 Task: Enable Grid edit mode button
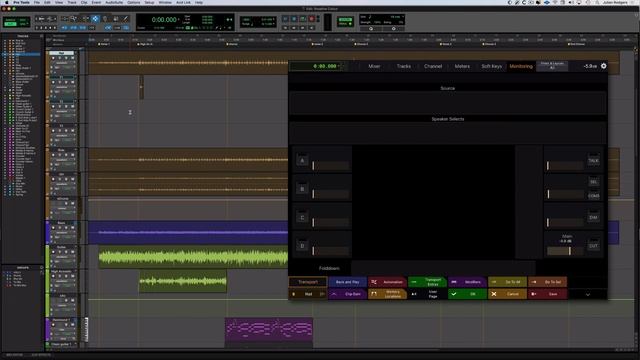(22, 24)
